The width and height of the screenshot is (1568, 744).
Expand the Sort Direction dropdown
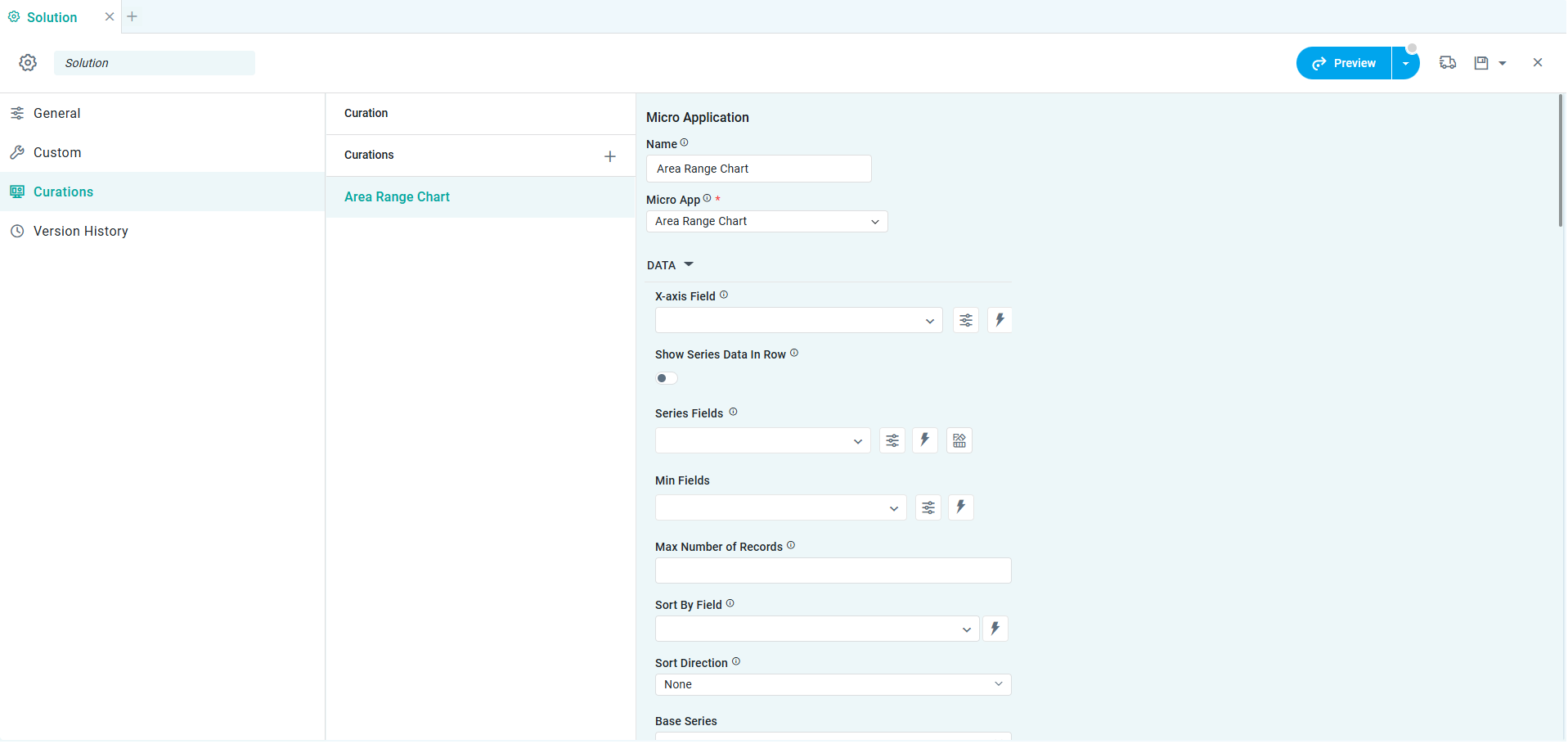(833, 684)
